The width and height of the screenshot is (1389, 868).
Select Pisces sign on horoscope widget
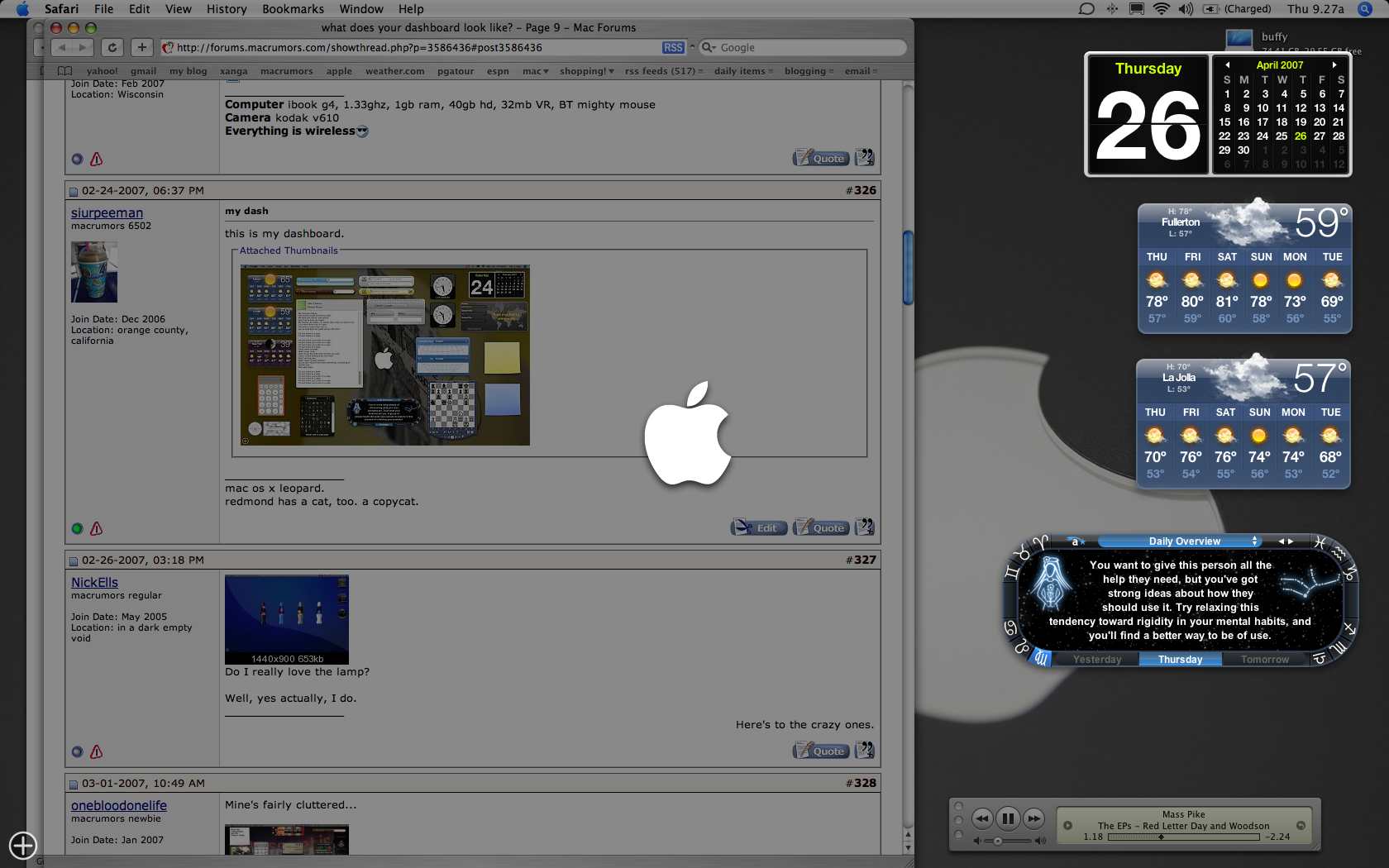pos(1320,543)
